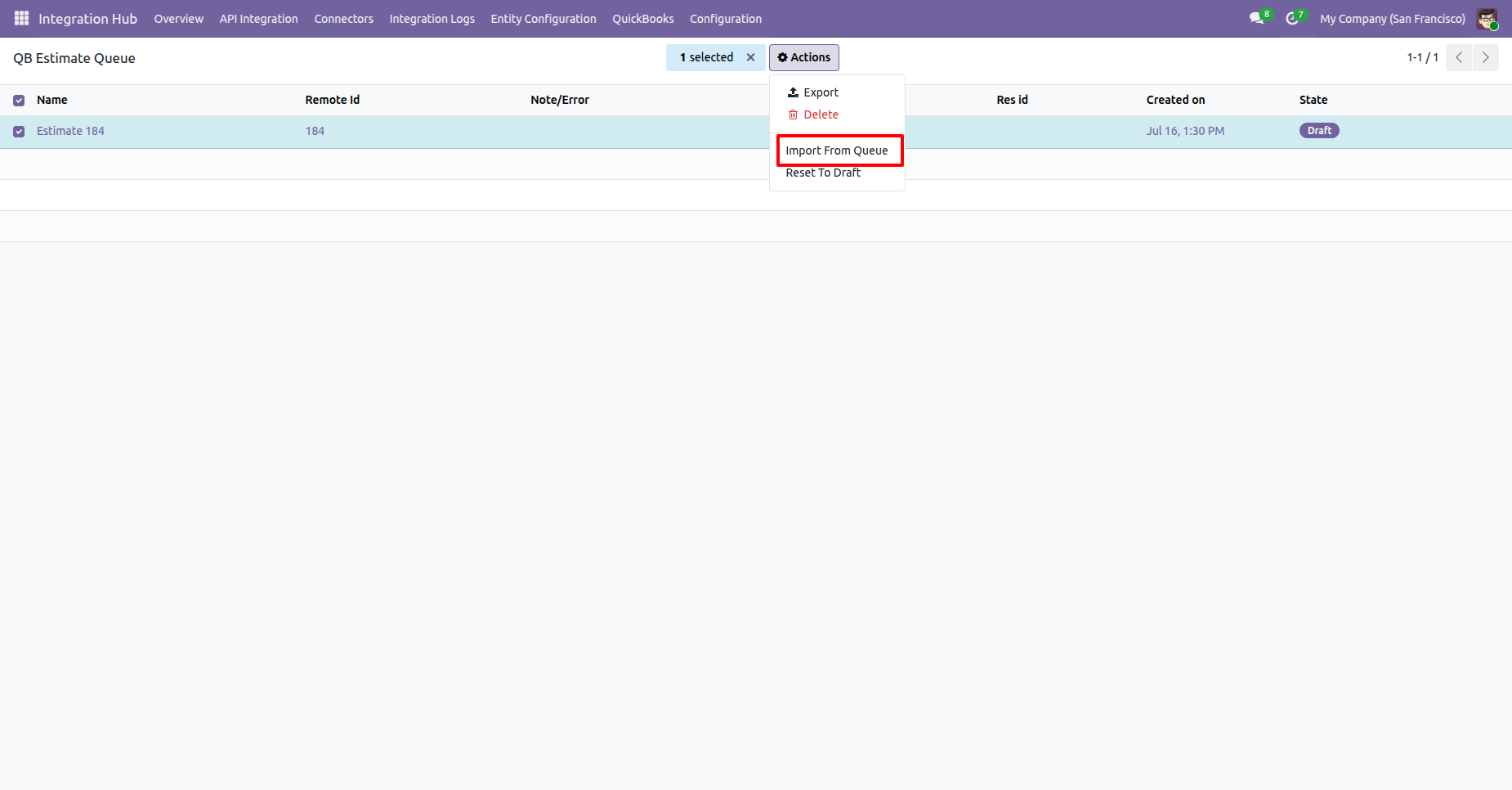Open the Connectors menu

(343, 19)
